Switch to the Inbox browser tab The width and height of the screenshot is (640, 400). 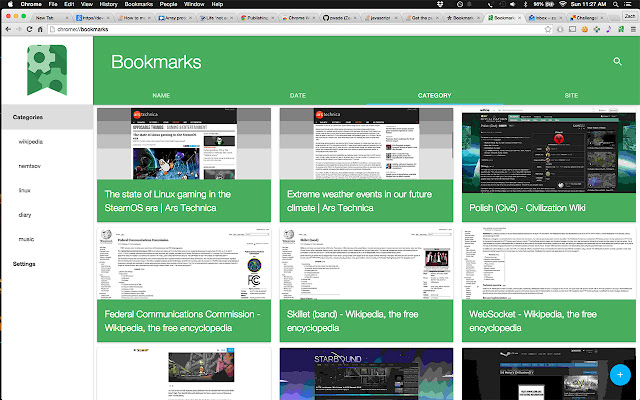click(x=546, y=18)
